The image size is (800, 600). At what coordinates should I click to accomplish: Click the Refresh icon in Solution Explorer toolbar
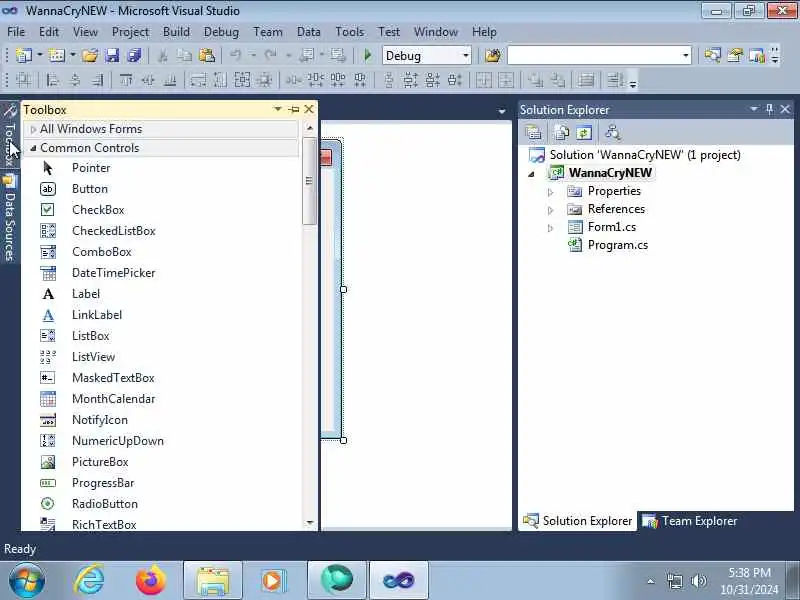click(584, 133)
